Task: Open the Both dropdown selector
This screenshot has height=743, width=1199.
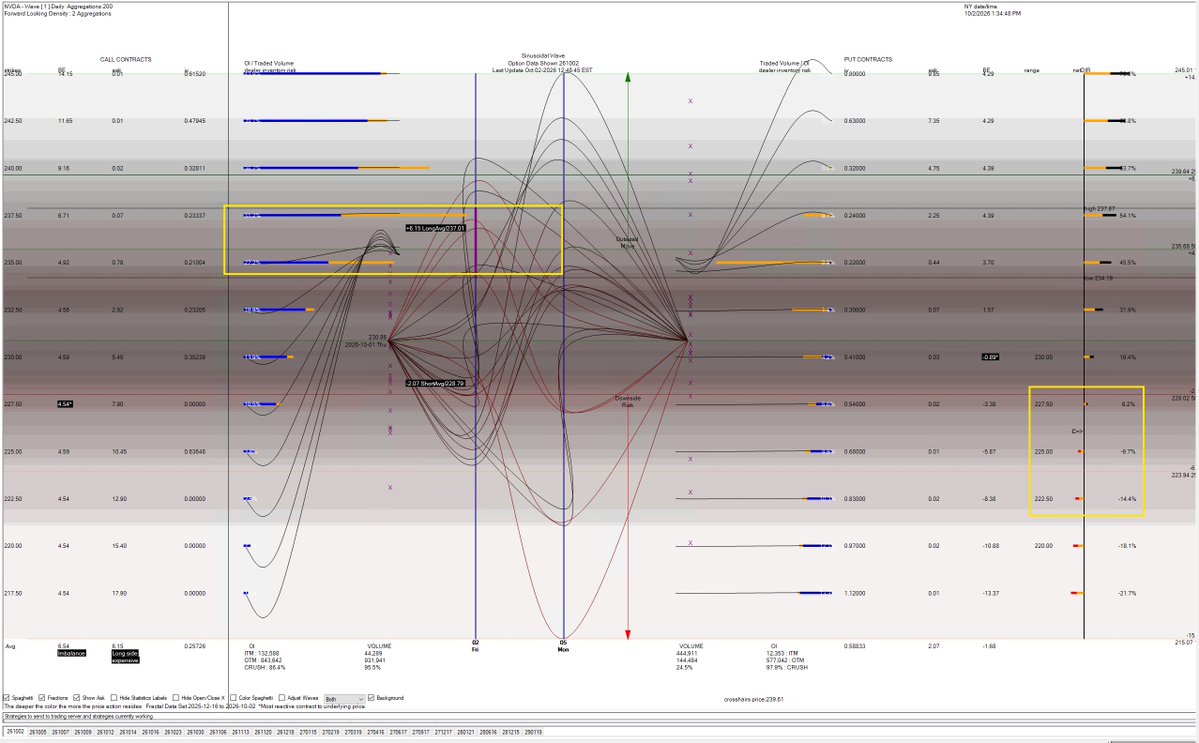Action: point(344,699)
